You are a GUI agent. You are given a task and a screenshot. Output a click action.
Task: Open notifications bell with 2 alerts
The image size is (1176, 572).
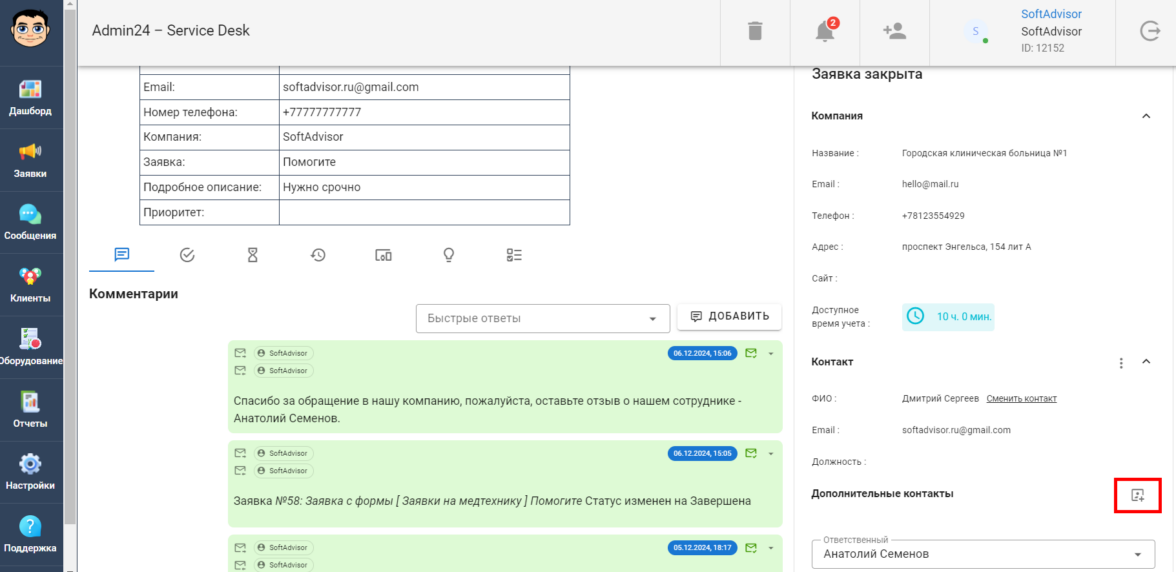click(x=825, y=31)
